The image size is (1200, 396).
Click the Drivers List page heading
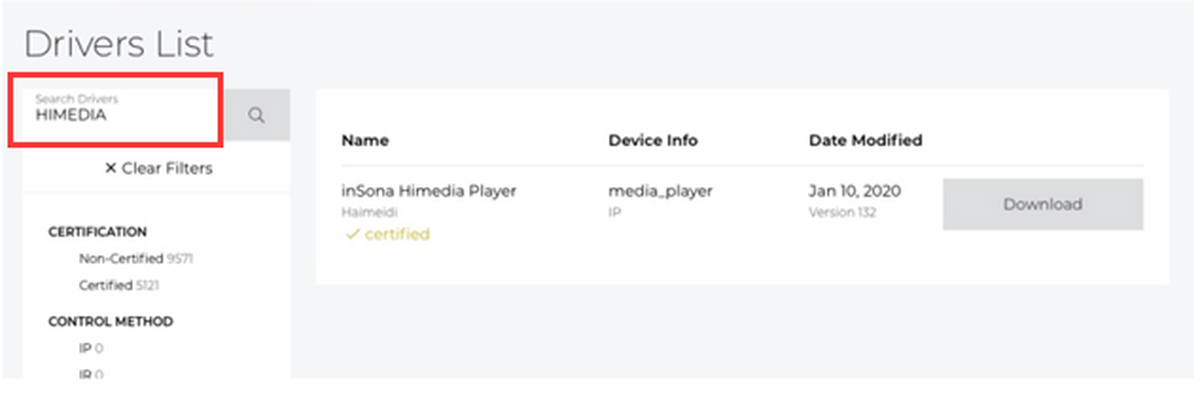(118, 44)
